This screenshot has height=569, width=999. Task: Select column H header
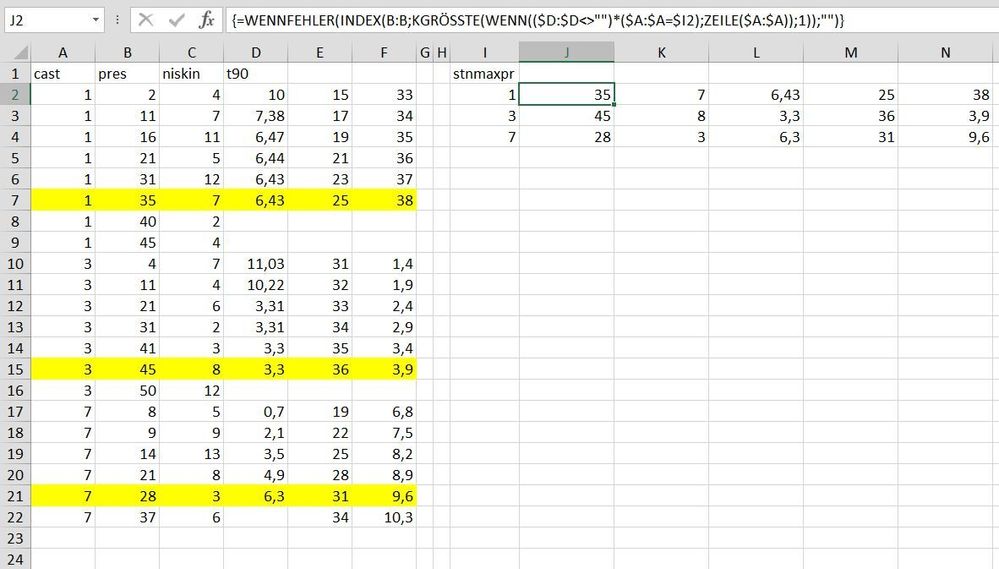442,53
